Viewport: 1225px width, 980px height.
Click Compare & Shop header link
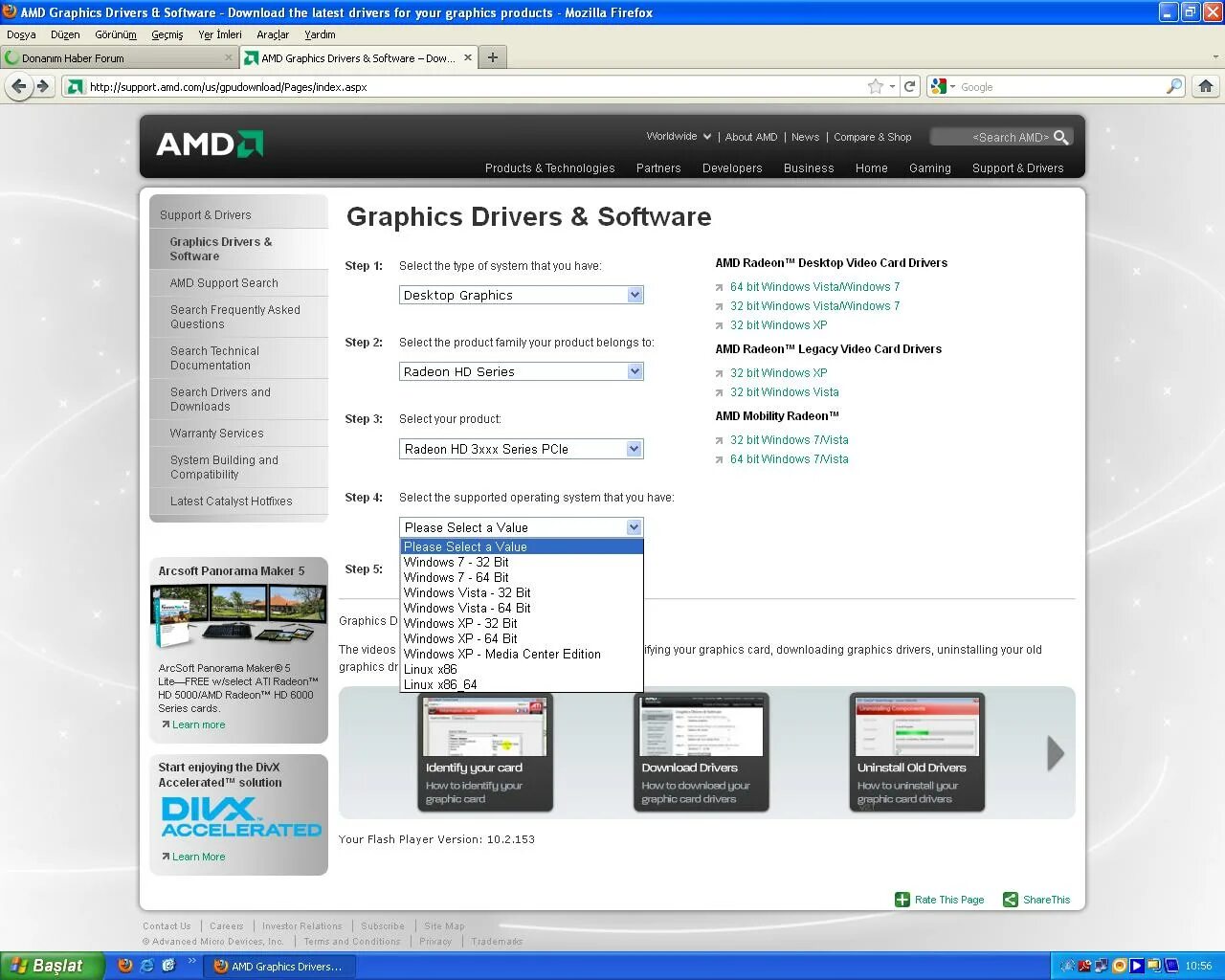click(872, 137)
